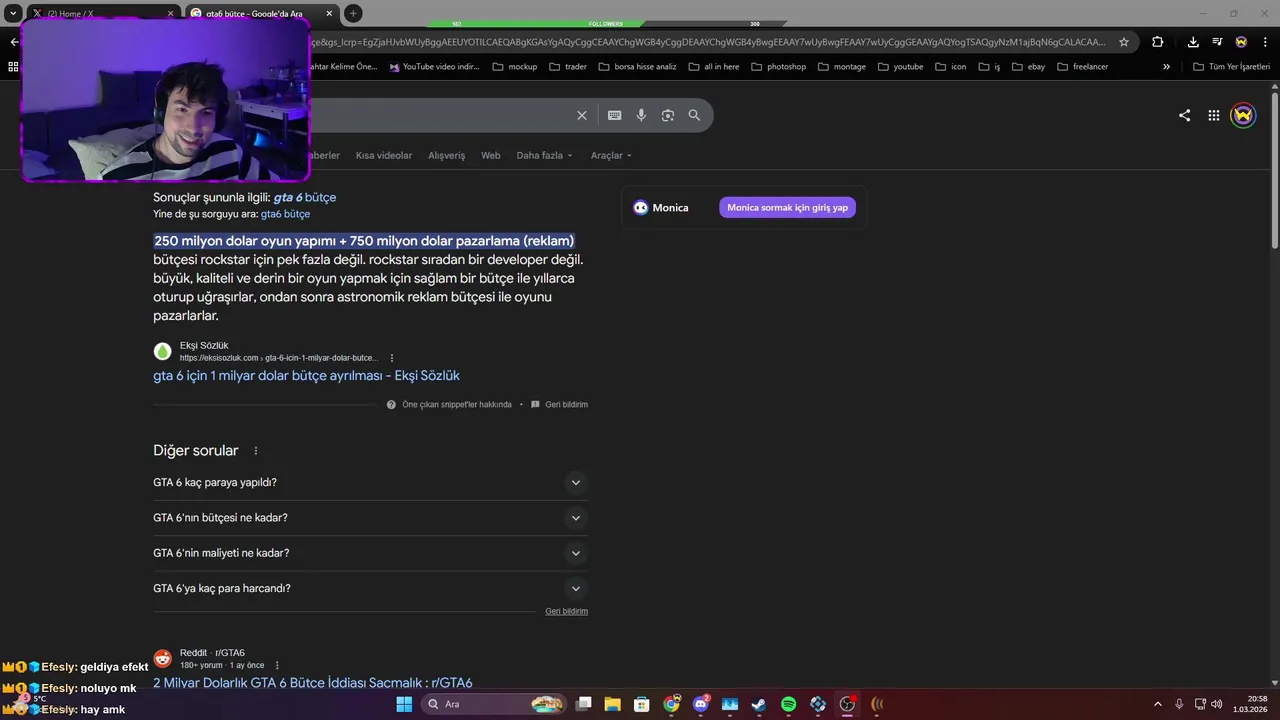
Task: Search instead for gta6 bütçe link
Action: [285, 214]
